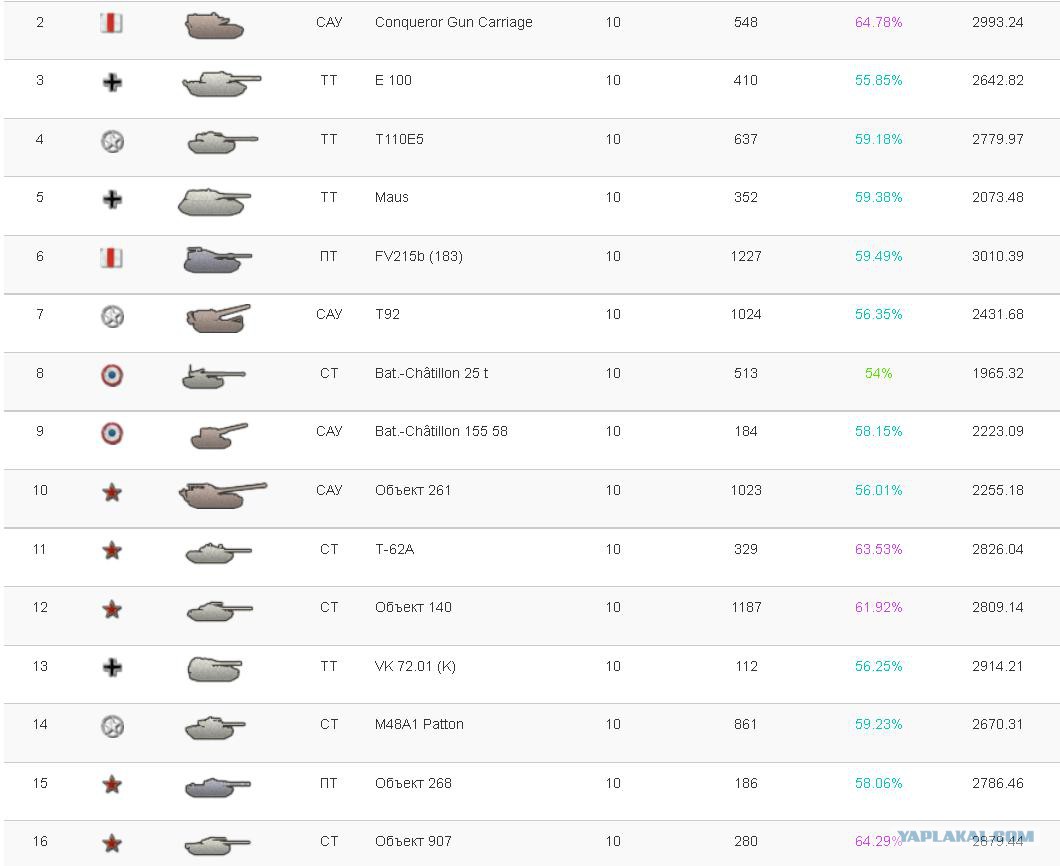This screenshot has height=866, width=1060.
Task: Click the Maus tank silhouette icon
Action: tap(214, 200)
